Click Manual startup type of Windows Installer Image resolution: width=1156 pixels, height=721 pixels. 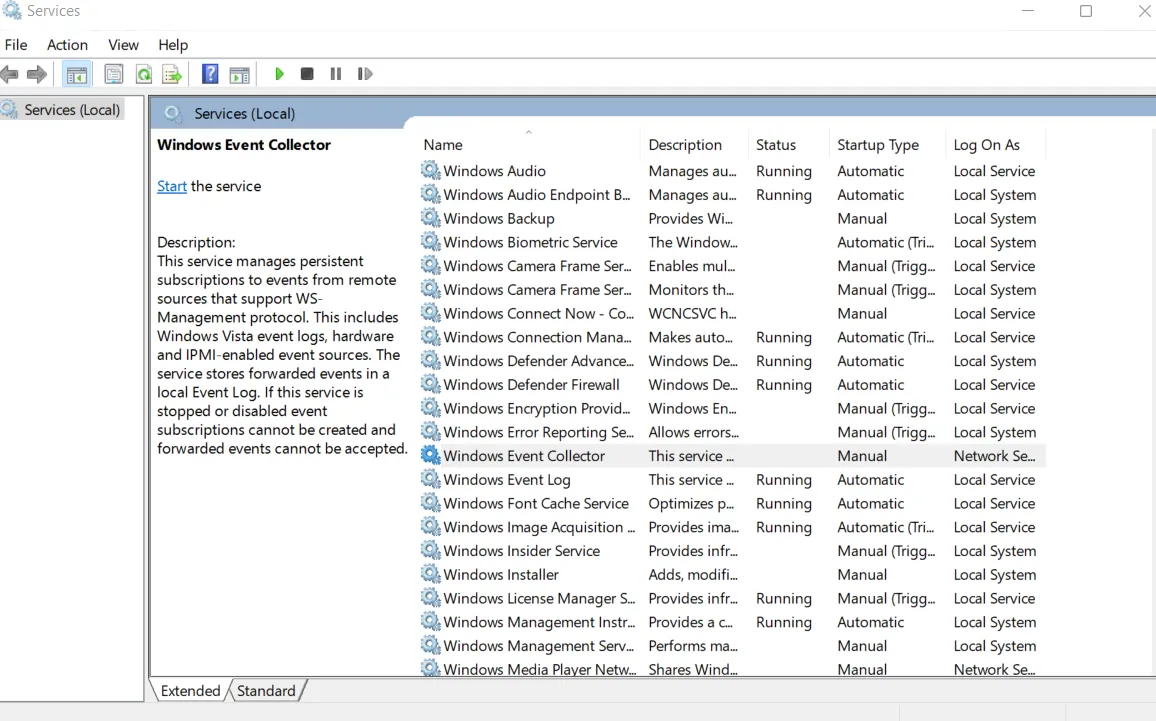click(x=862, y=575)
